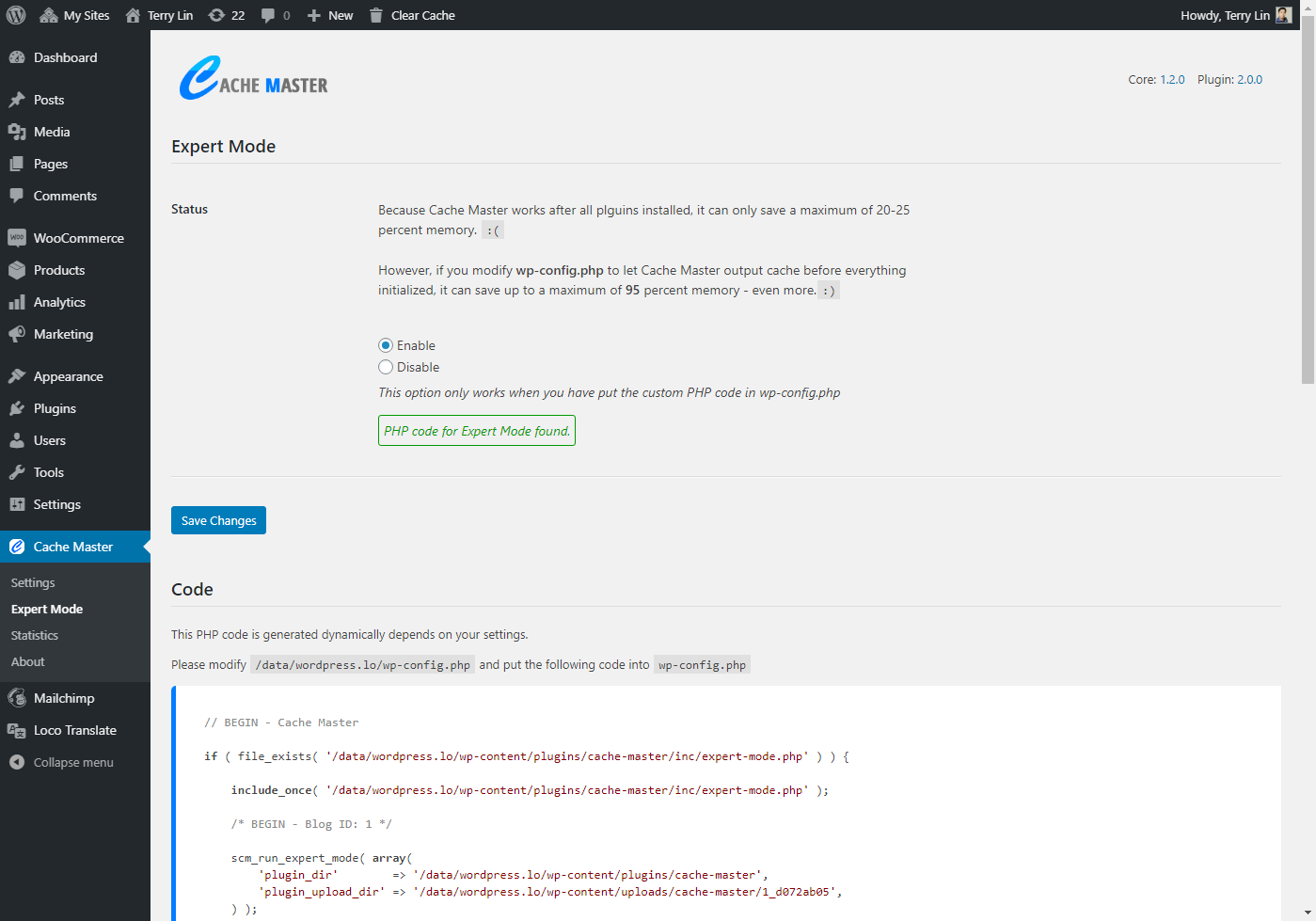Click the Comments sidebar icon

(17, 196)
